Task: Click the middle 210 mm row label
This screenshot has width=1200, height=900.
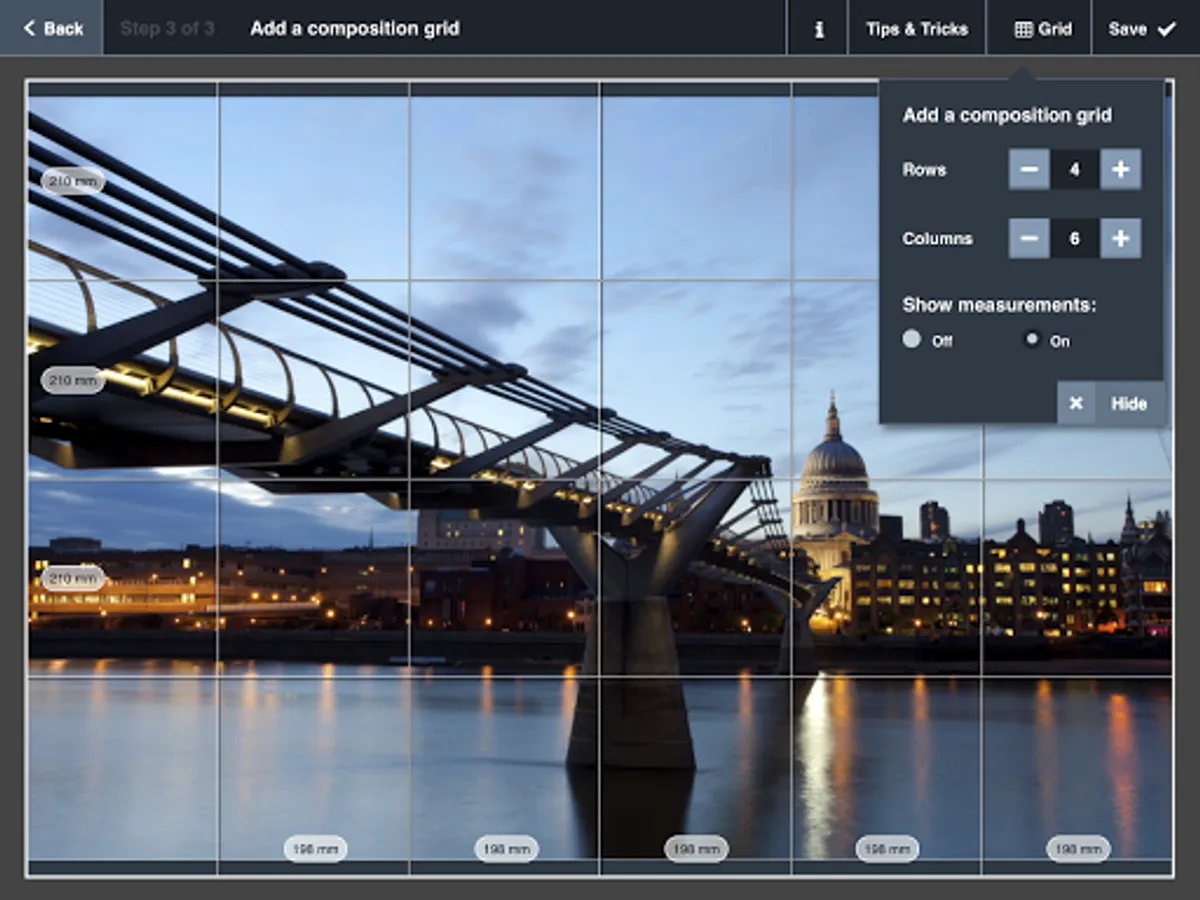Action: (73, 380)
